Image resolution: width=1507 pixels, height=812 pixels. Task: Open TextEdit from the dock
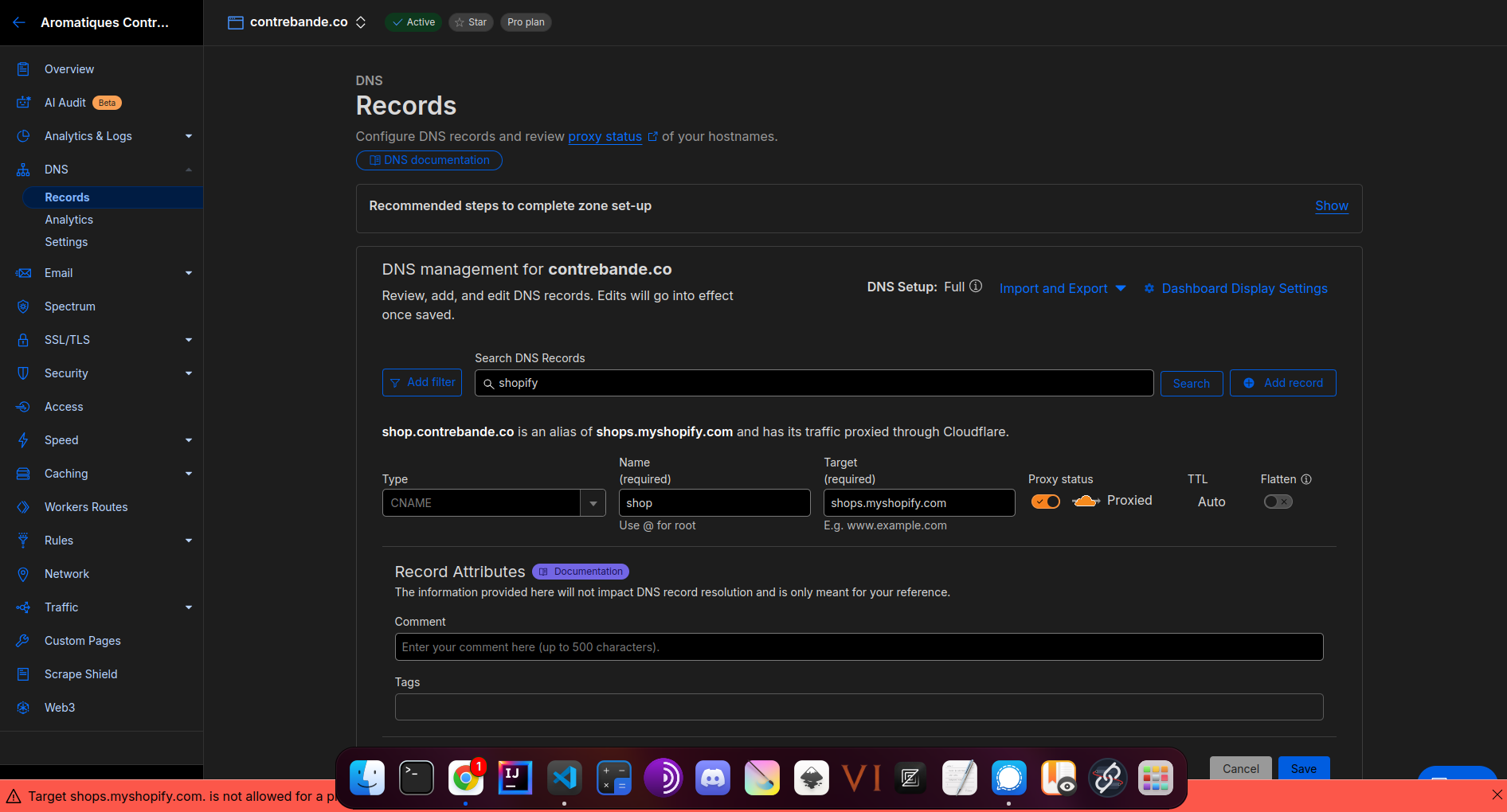point(960,778)
